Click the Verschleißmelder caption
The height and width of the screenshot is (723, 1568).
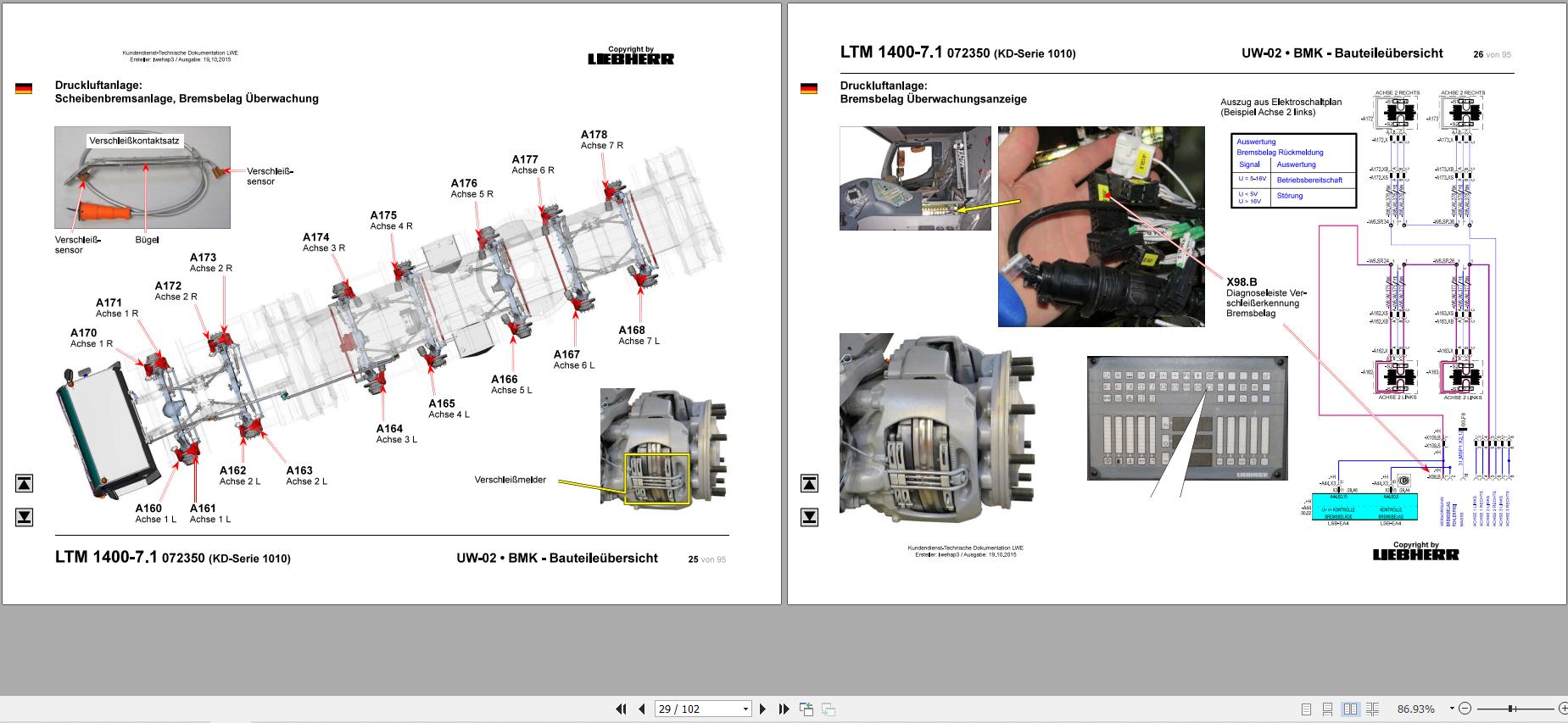point(511,480)
